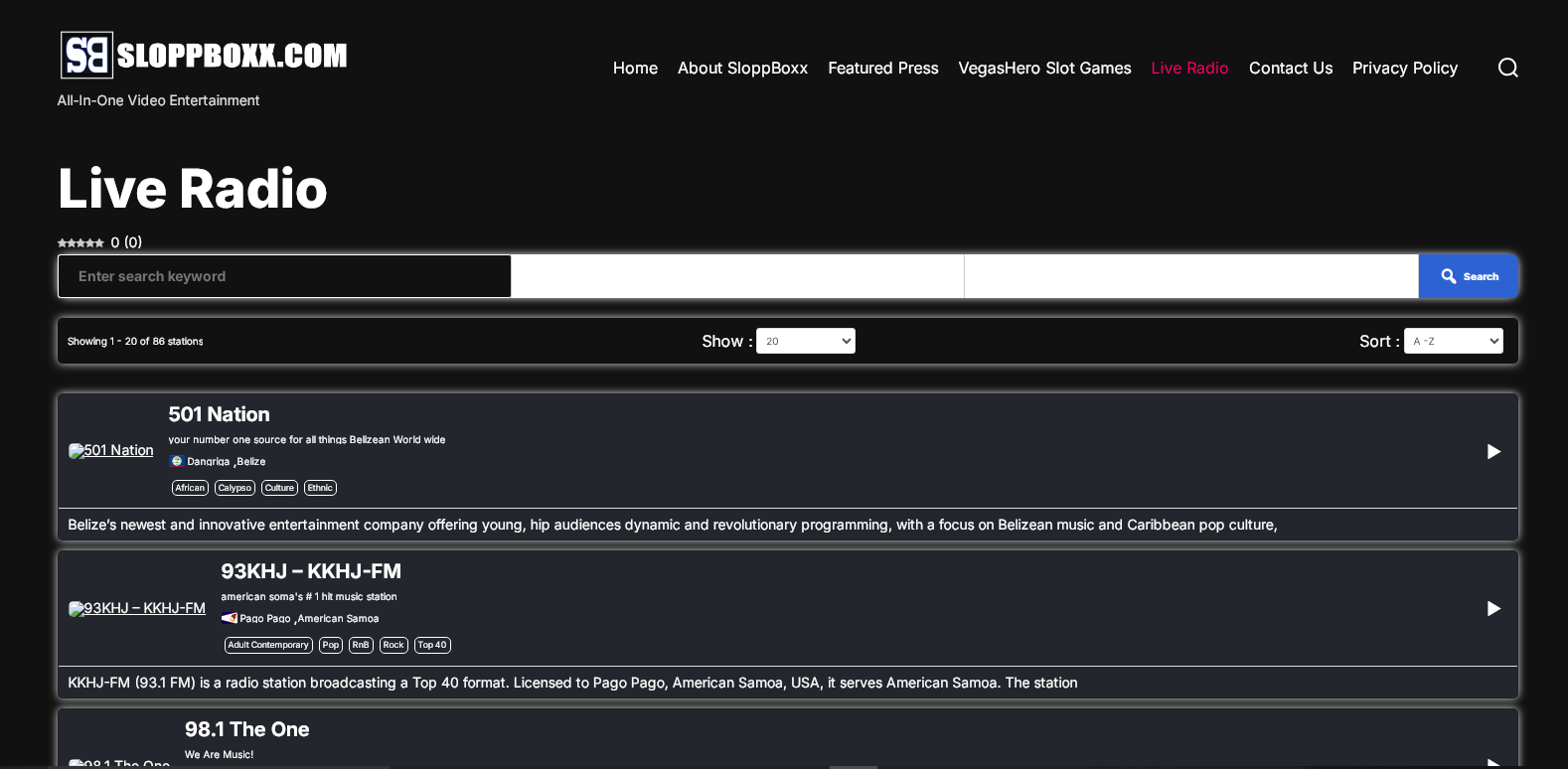Click the blue Search button
This screenshot has height=769, width=1568.
1468,276
